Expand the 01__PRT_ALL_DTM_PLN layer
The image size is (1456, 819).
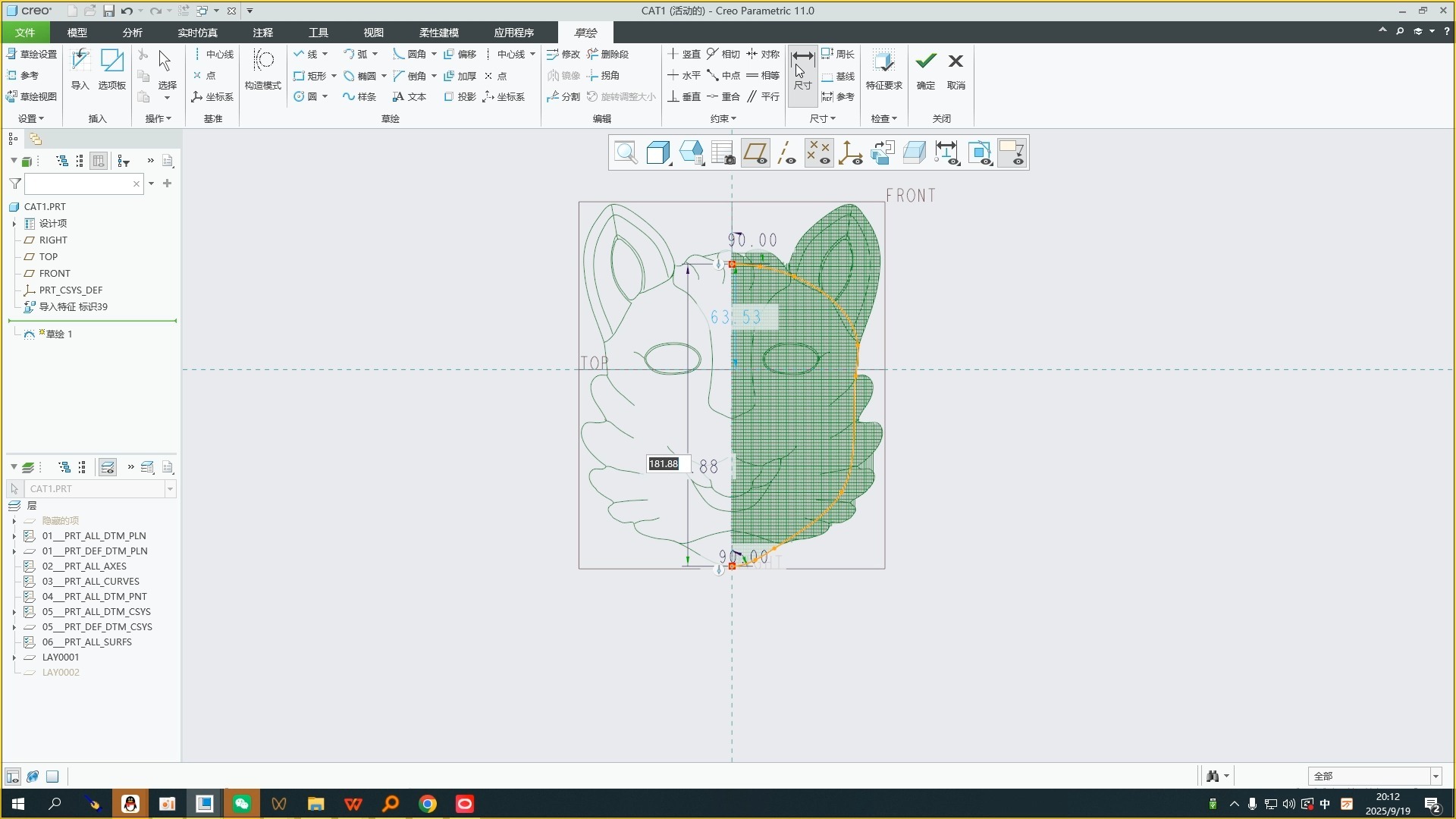[14, 536]
